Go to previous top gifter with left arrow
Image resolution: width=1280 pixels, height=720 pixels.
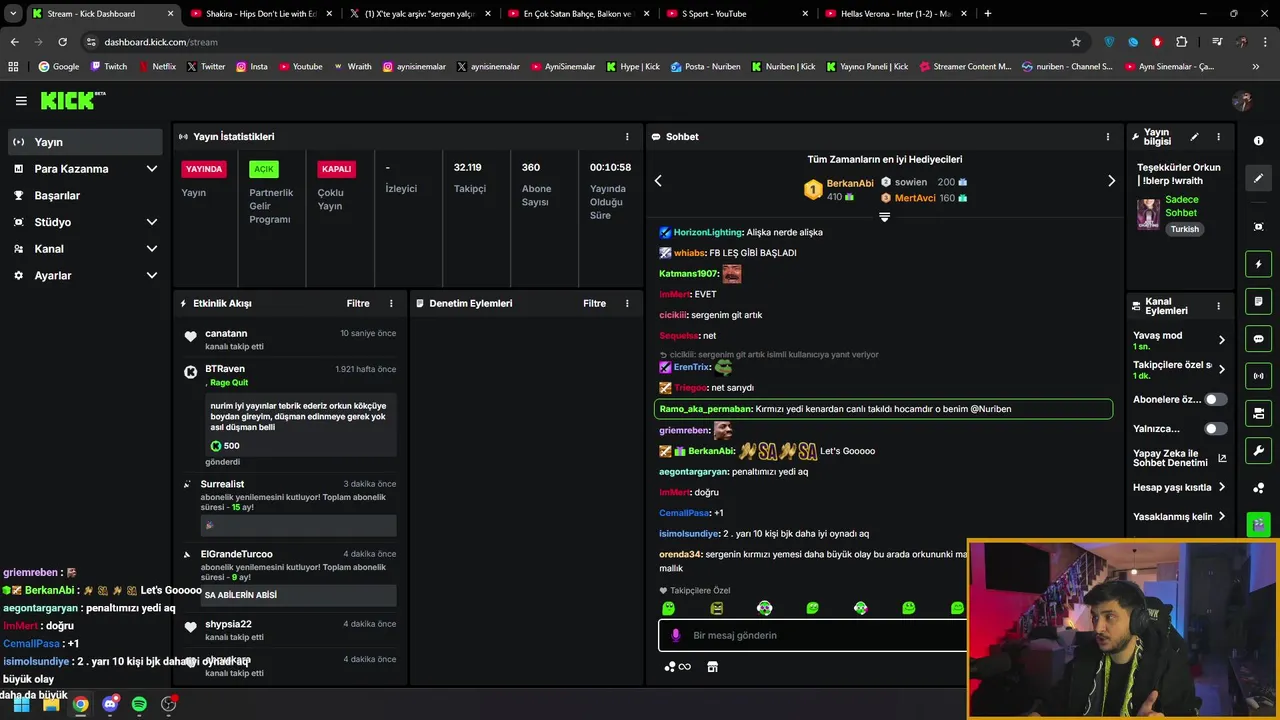click(x=658, y=181)
